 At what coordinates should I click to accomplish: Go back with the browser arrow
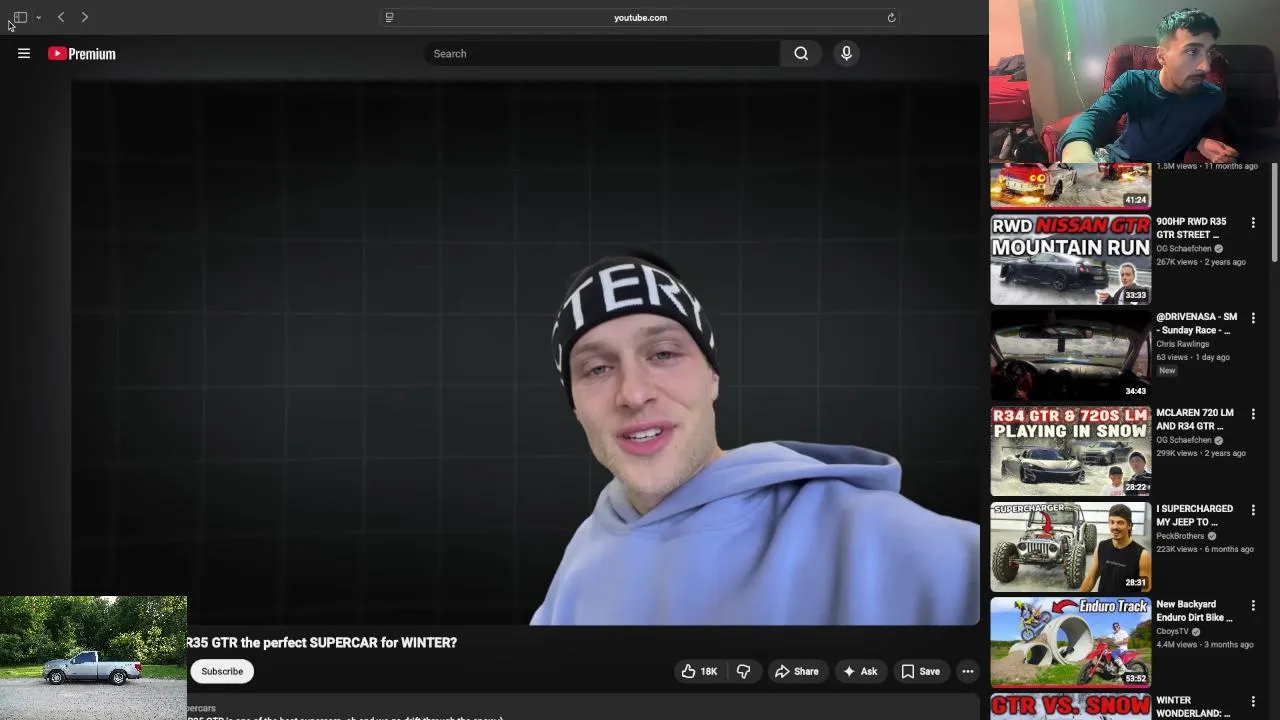coord(61,17)
